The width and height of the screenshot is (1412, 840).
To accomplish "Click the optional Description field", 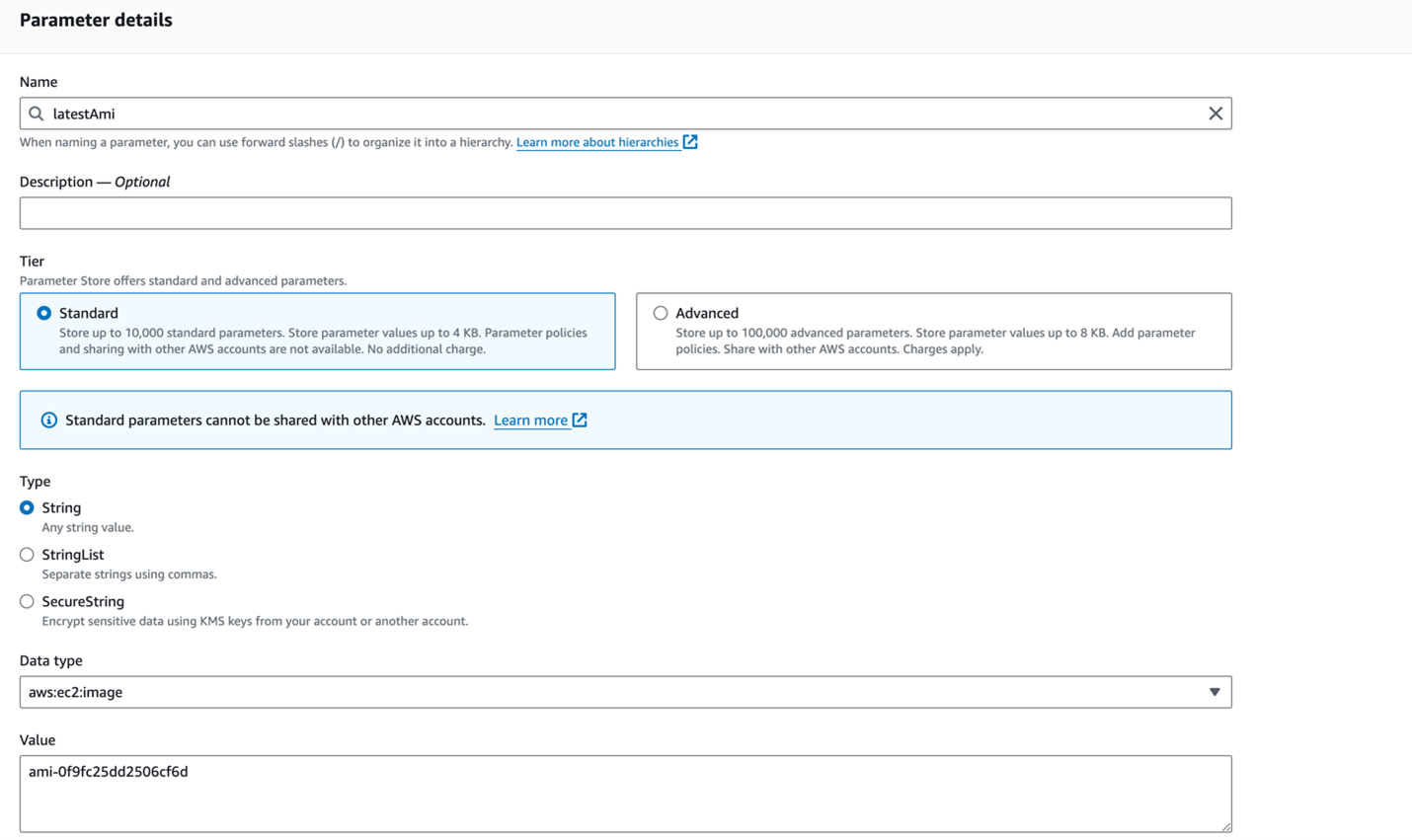I will point(626,212).
